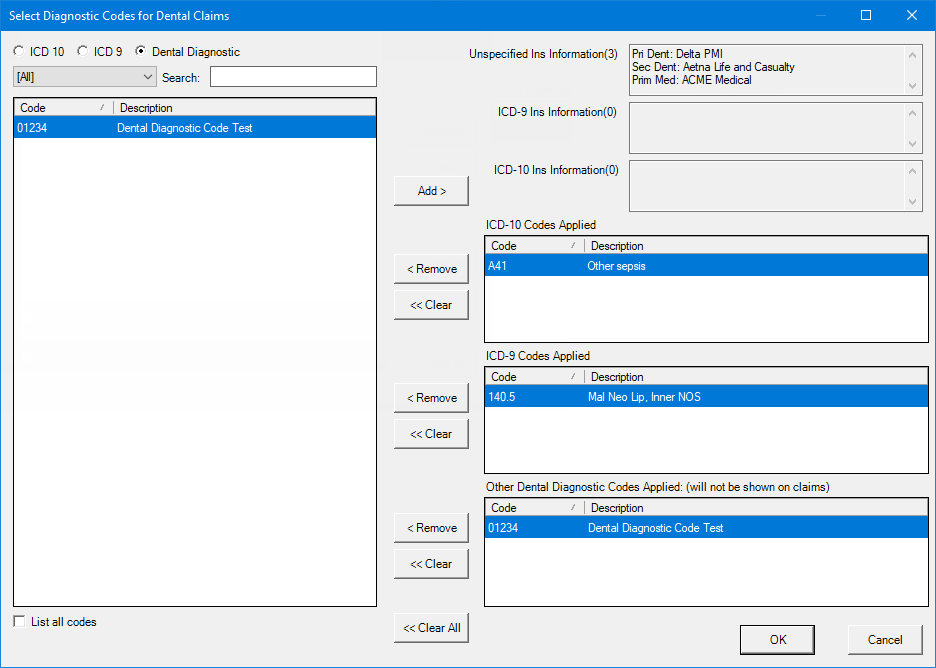The height and width of the screenshot is (668, 936).
Task: Clear all ICD-10 codes applied
Action: pyautogui.click(x=431, y=305)
